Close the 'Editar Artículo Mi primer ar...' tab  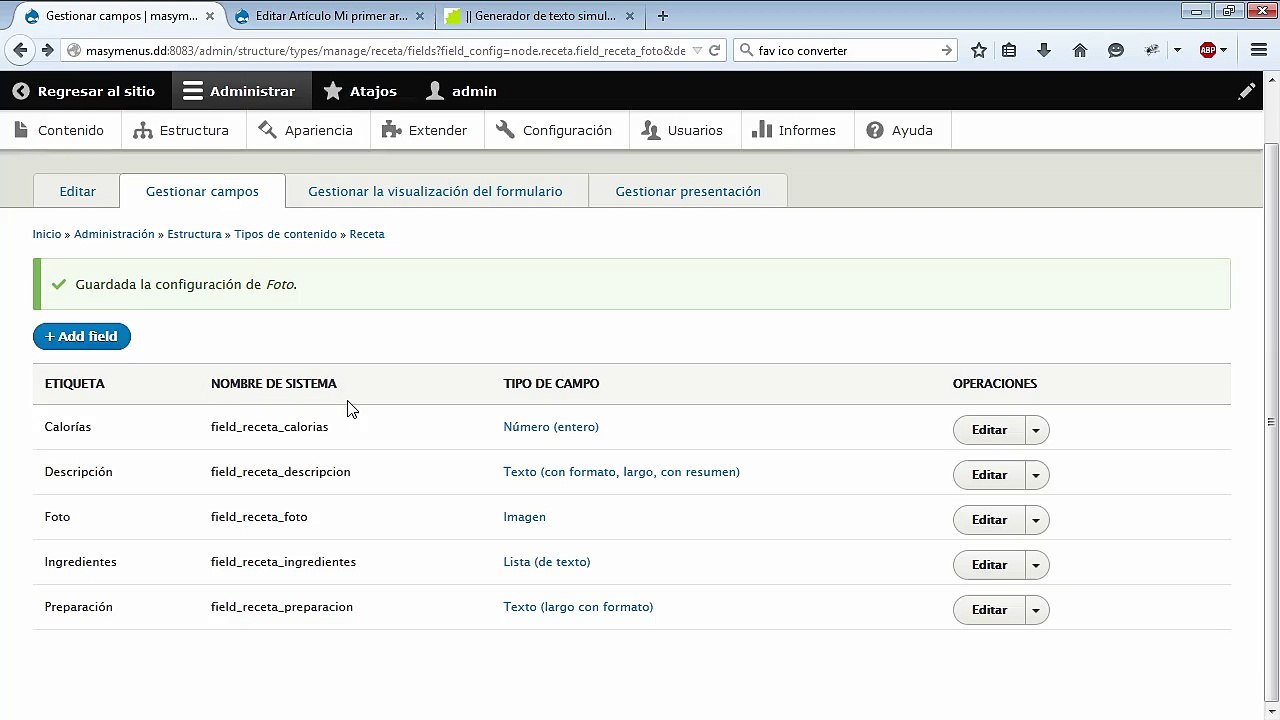click(420, 16)
